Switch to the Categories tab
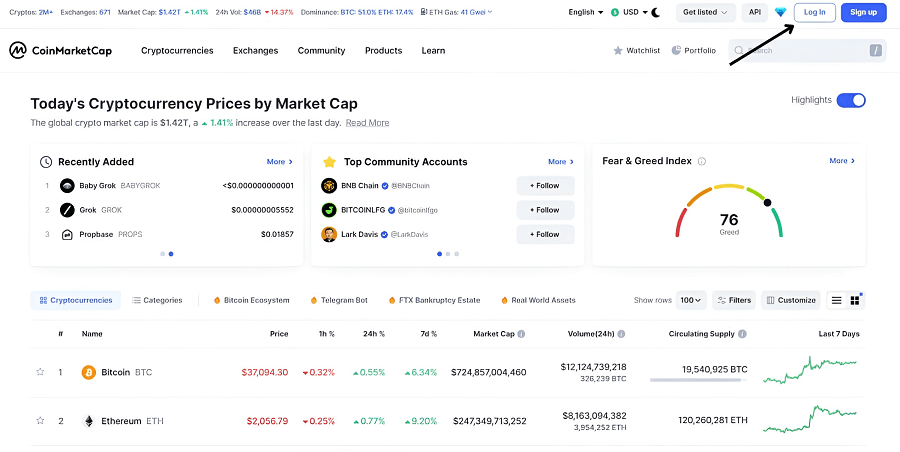 tap(157, 300)
